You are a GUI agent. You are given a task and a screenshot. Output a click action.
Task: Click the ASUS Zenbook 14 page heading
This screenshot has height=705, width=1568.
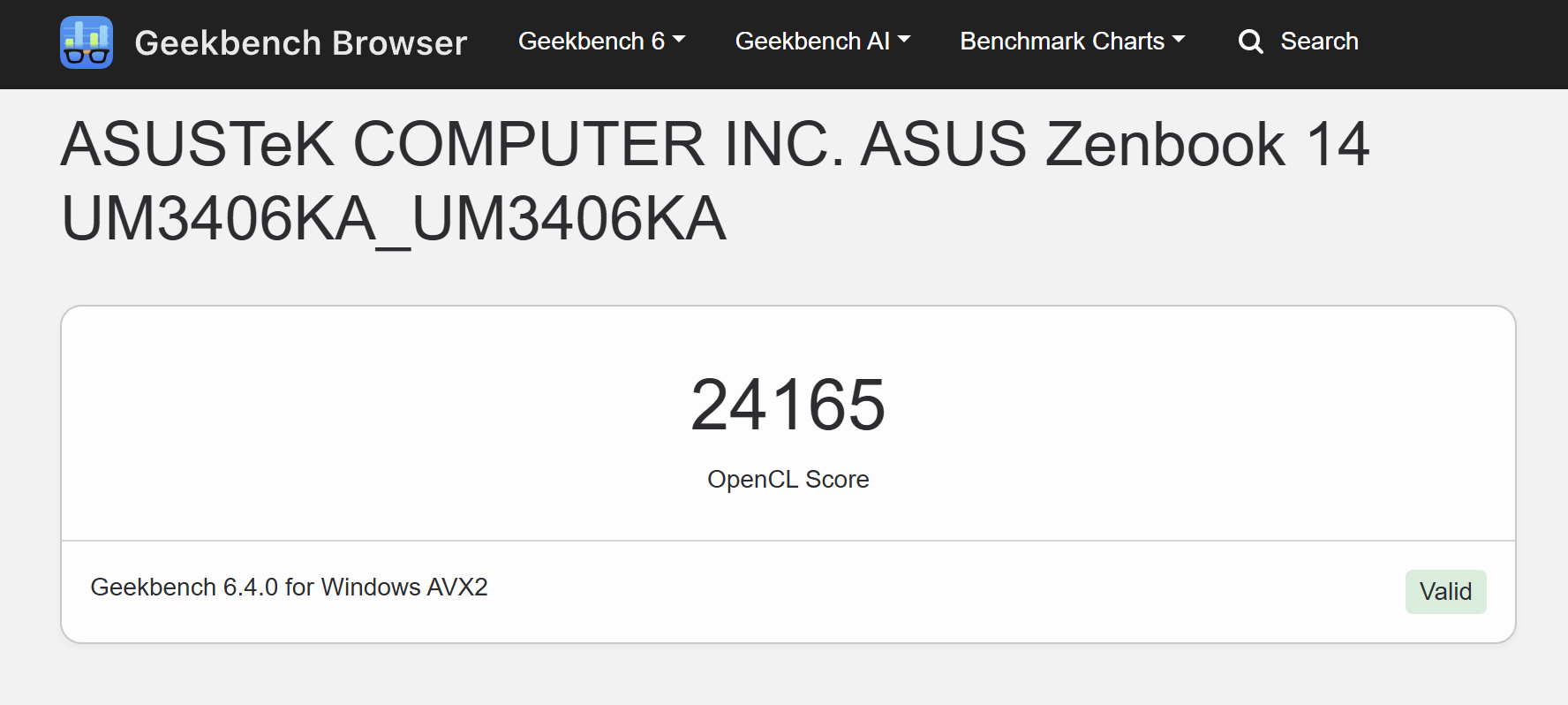[715, 181]
